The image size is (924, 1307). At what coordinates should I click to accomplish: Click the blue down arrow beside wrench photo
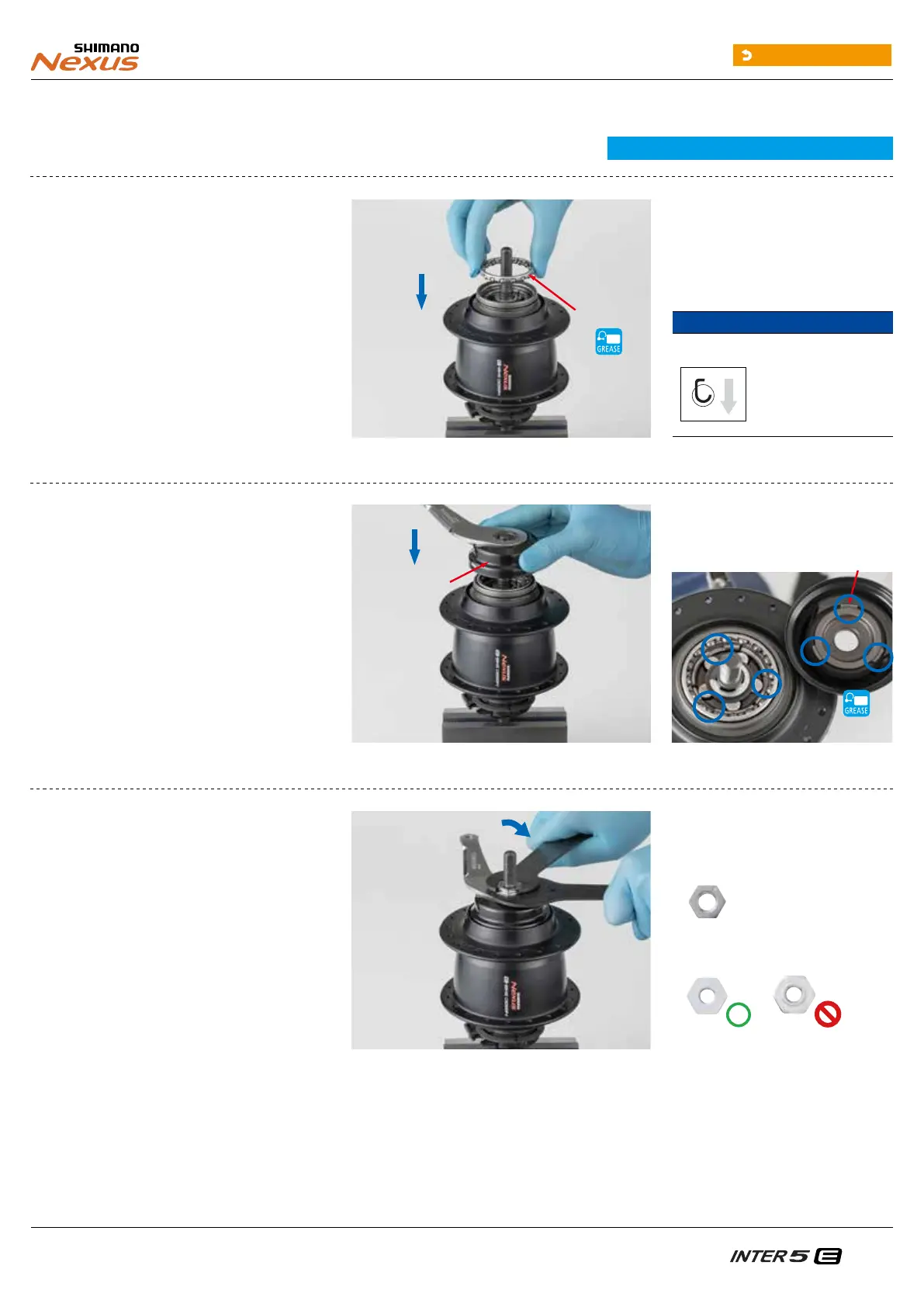415,546
